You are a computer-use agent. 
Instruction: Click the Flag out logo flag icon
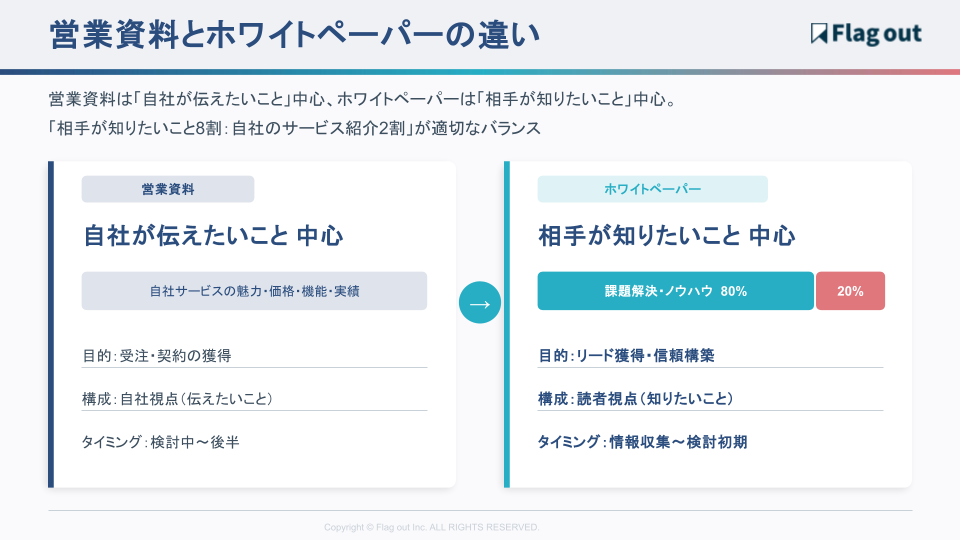coord(820,34)
